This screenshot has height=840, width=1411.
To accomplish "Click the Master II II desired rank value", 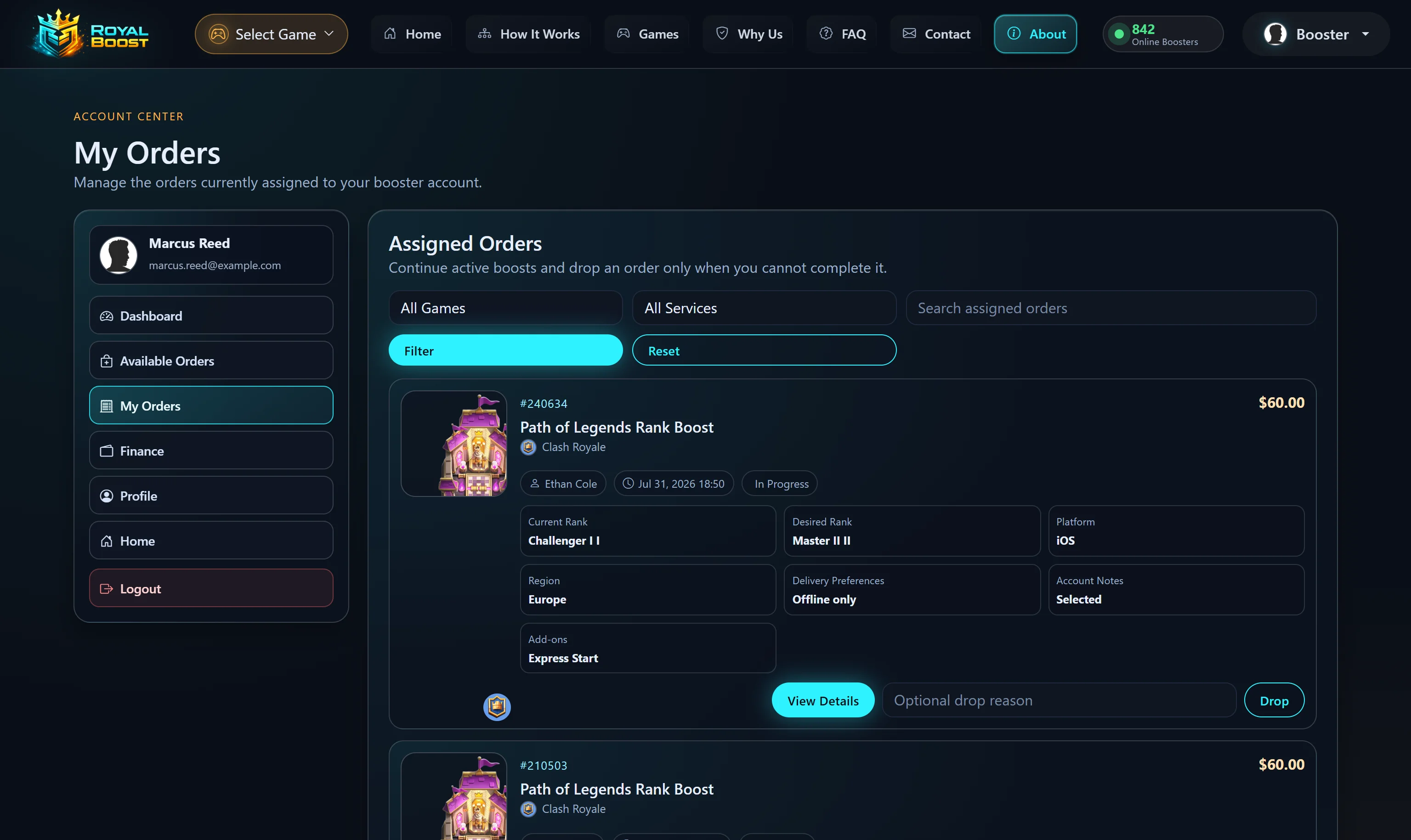I will [x=821, y=541].
